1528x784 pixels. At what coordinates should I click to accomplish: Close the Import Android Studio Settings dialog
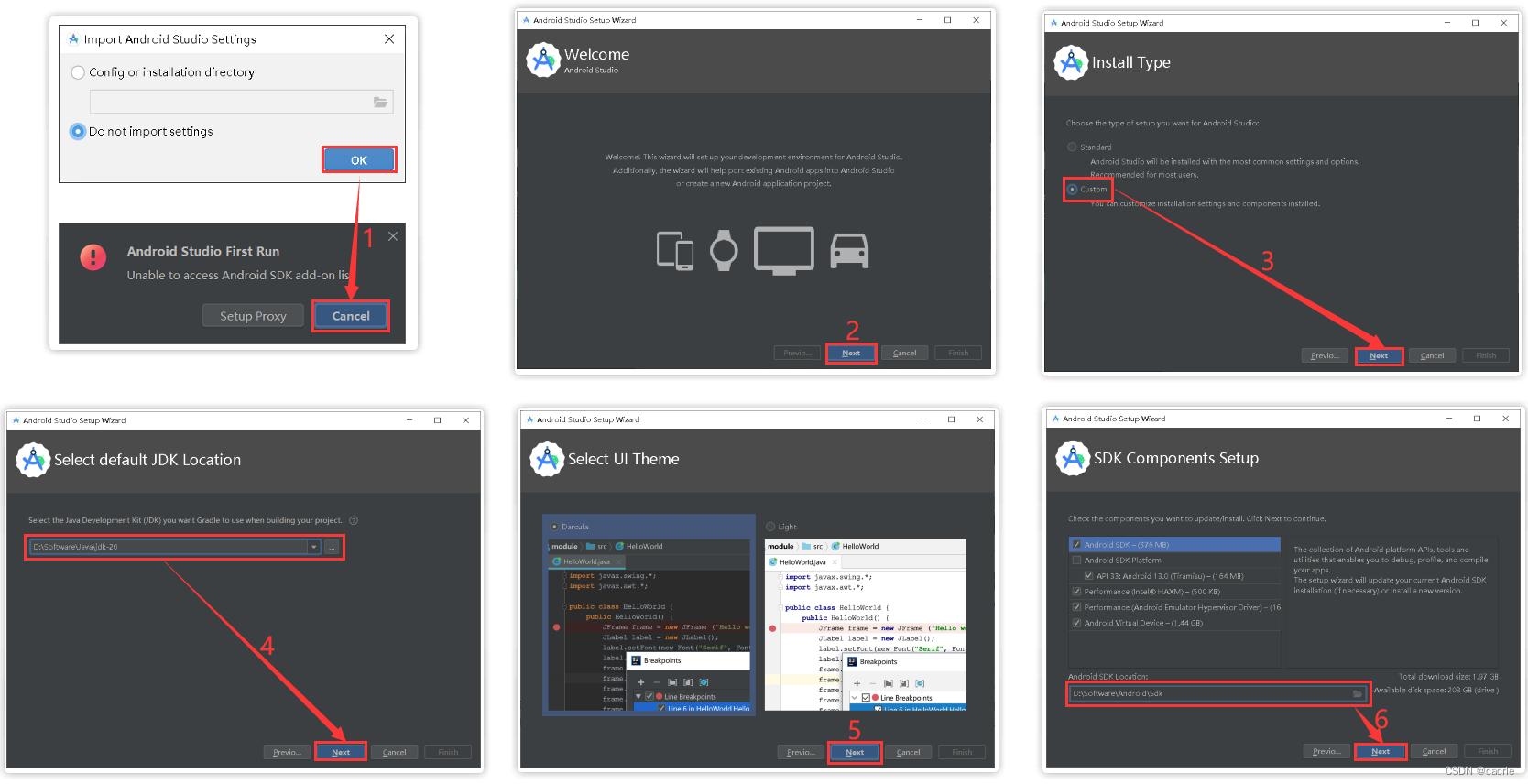[x=389, y=39]
